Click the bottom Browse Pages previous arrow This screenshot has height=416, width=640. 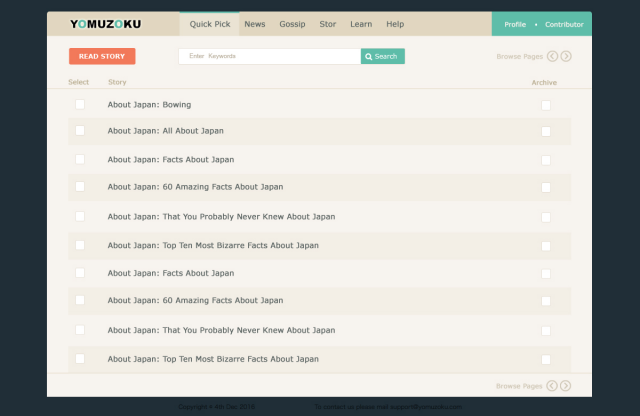(x=552, y=386)
